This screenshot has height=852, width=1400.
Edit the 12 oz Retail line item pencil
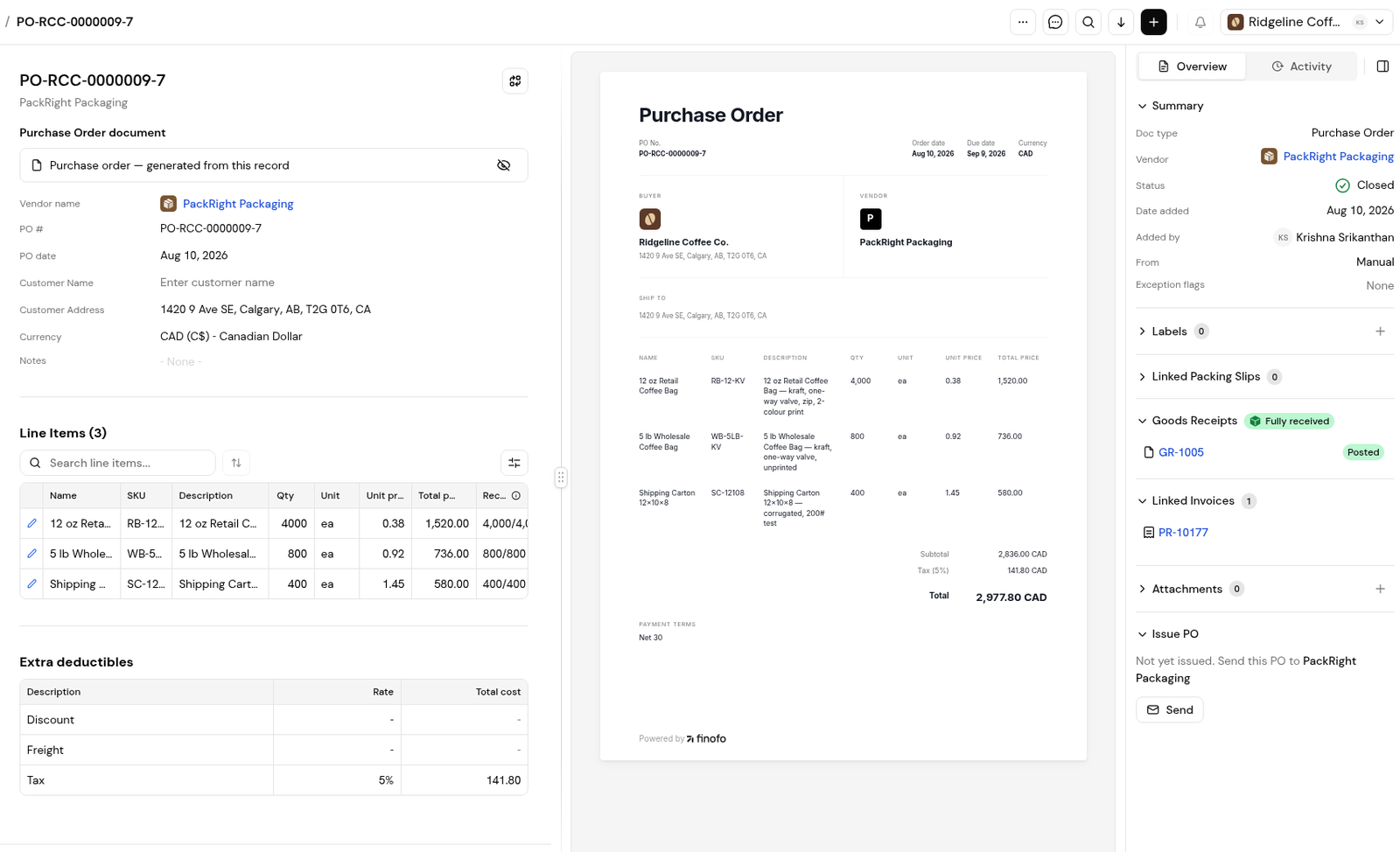pos(32,523)
